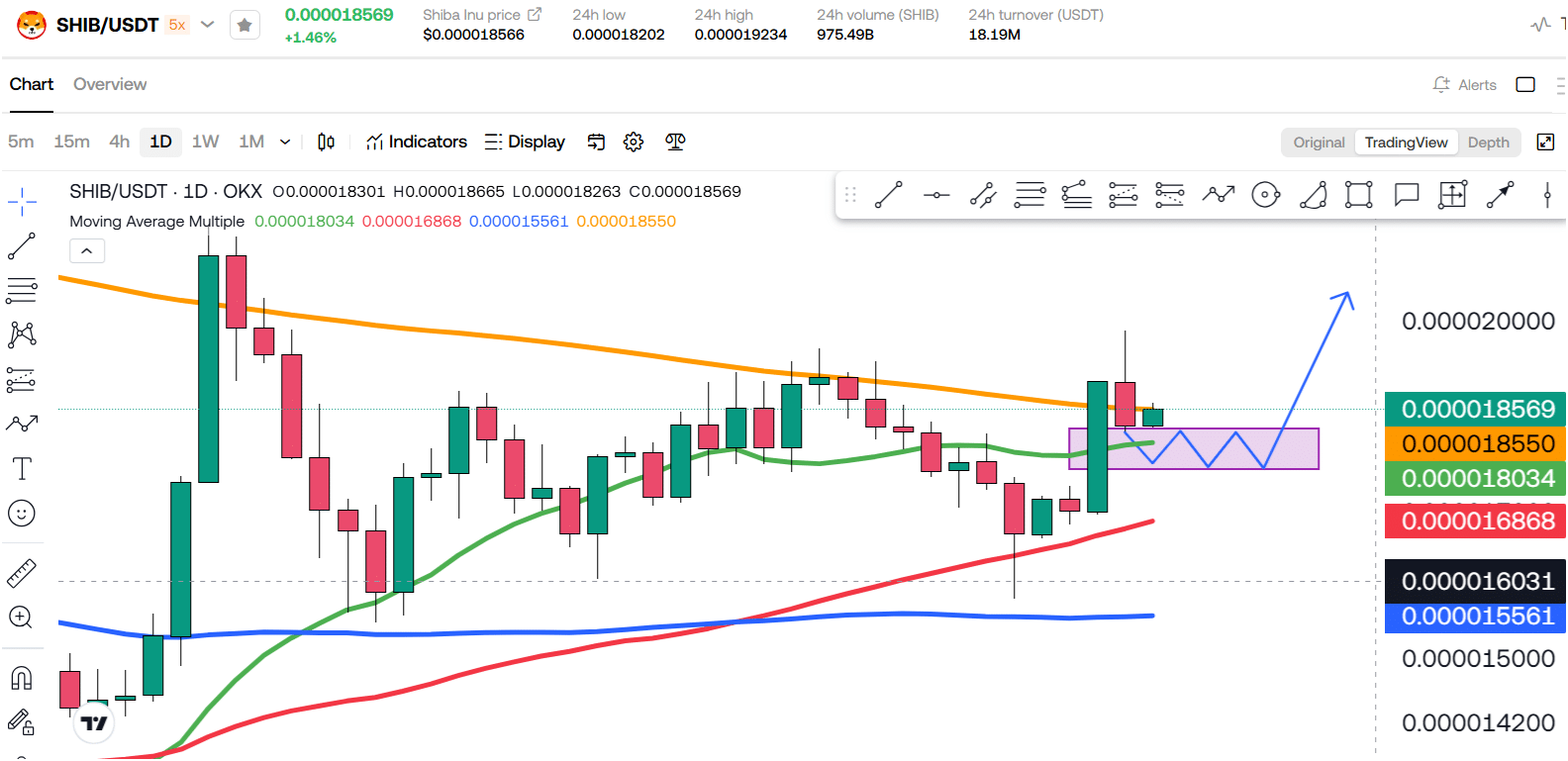Collapse the indicator legend
This screenshot has height=761, width=1568.
point(87,251)
